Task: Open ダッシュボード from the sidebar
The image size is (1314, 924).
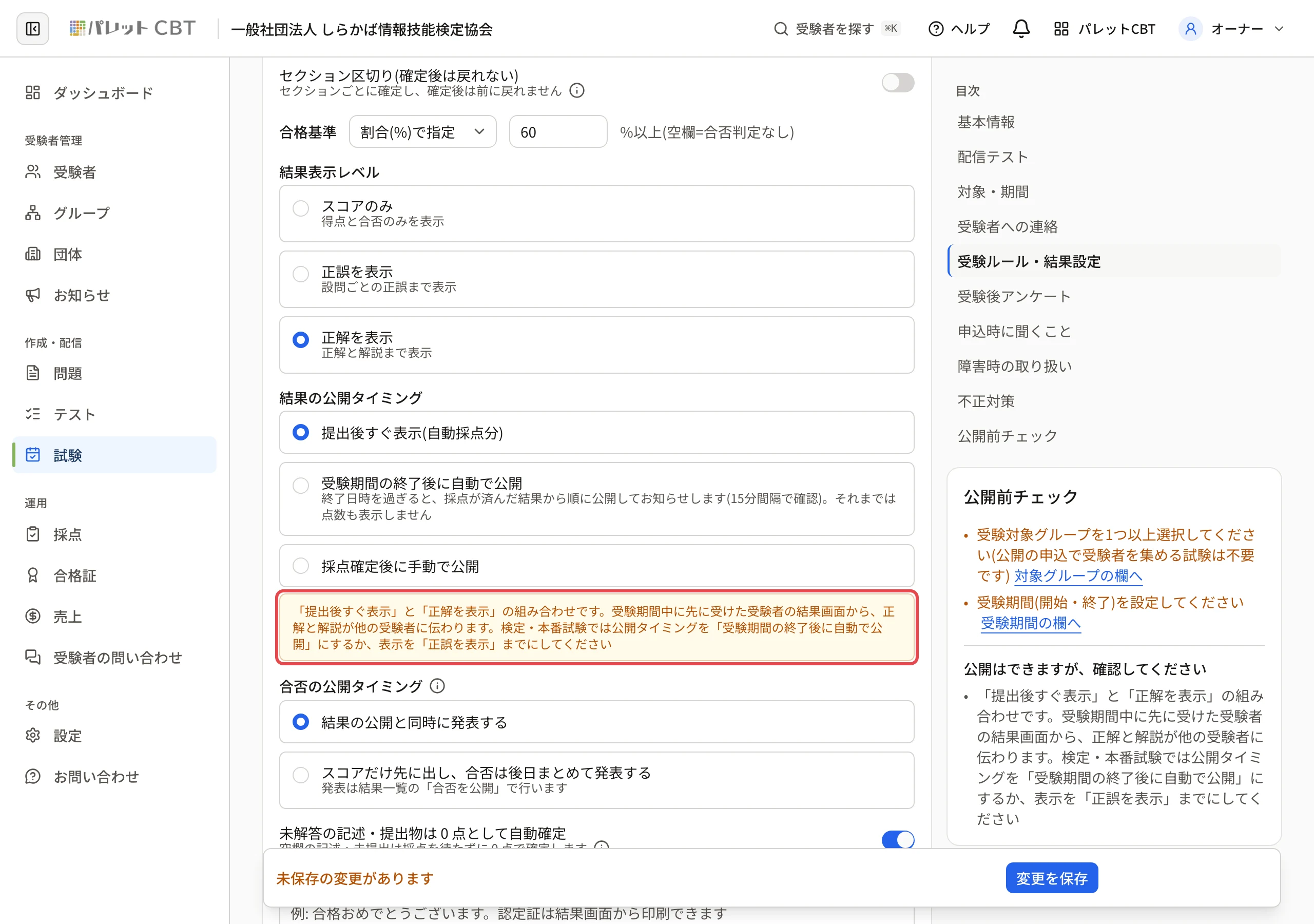Action: coord(114,93)
